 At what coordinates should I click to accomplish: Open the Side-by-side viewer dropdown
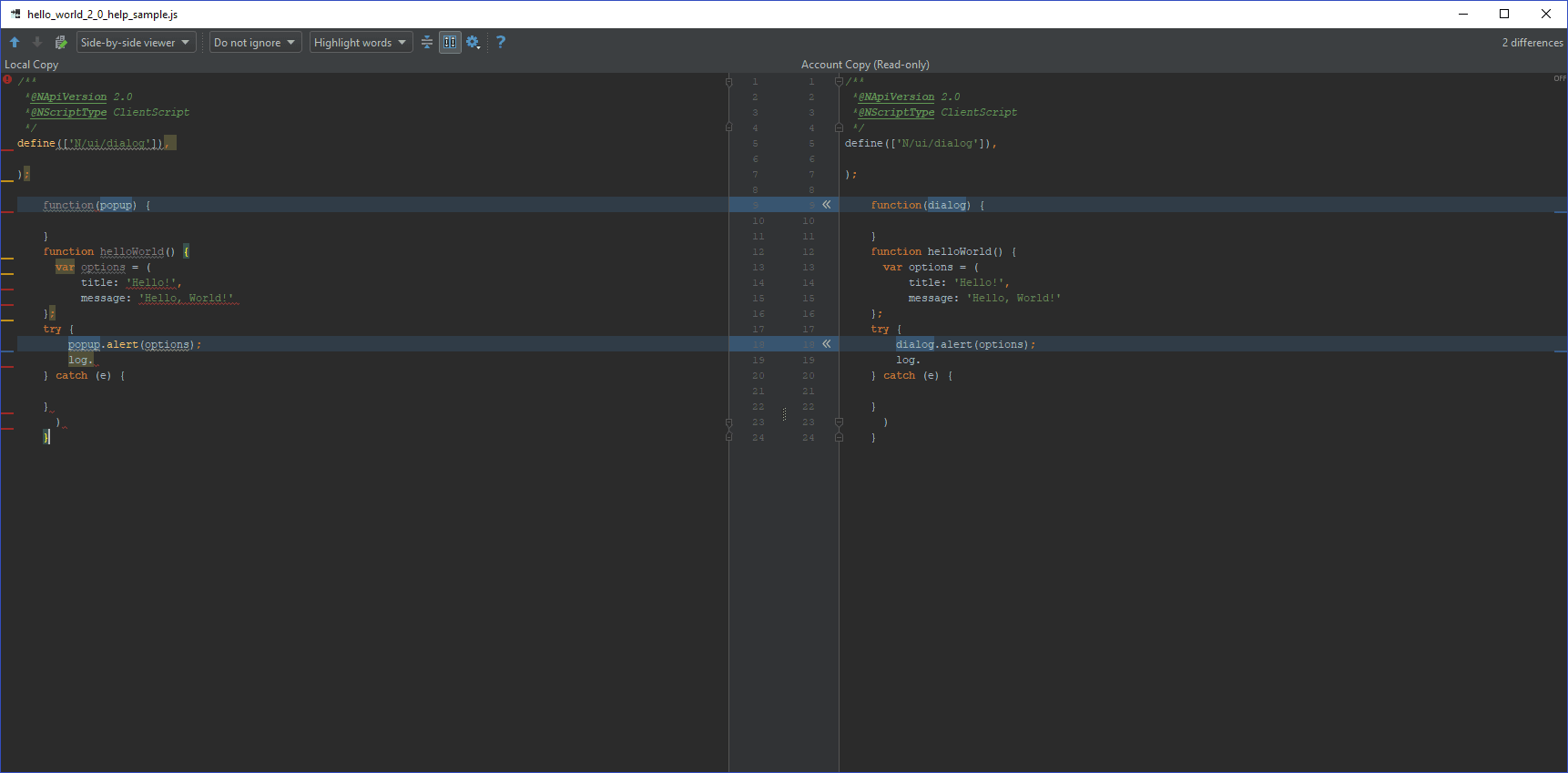[x=136, y=42]
